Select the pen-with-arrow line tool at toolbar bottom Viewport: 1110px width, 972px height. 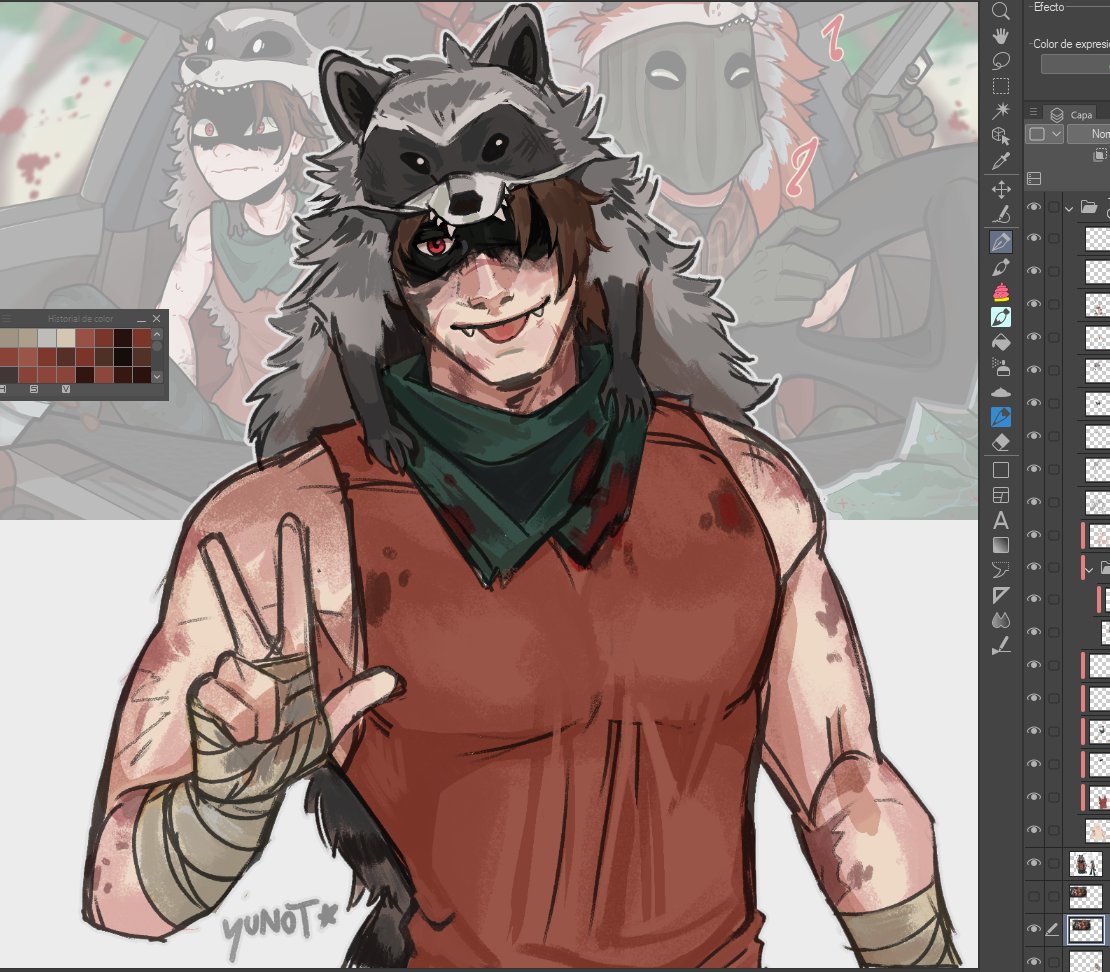1000,646
